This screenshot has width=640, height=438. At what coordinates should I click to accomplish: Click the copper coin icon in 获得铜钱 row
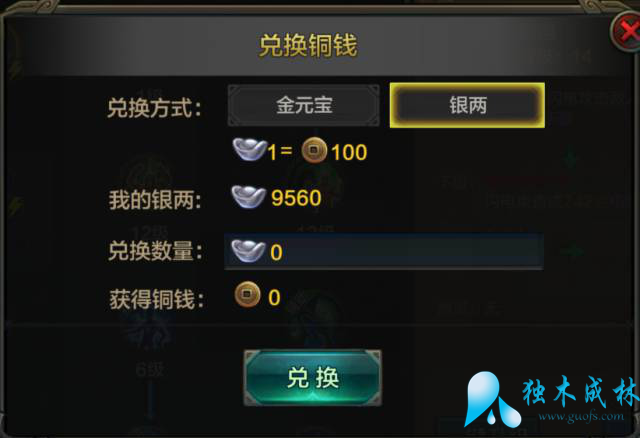click(x=247, y=294)
